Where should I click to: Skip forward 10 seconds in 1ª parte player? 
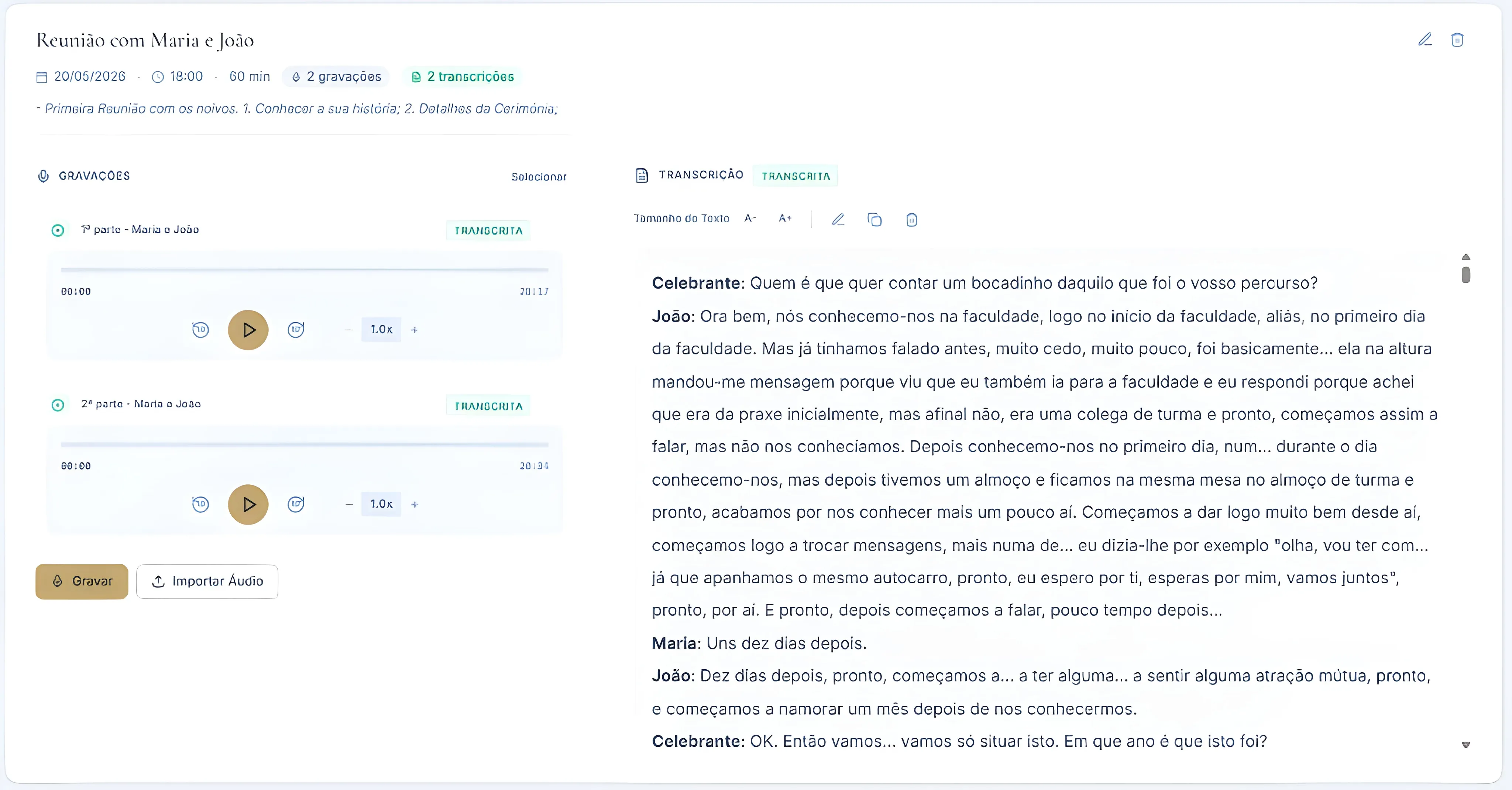coord(296,330)
